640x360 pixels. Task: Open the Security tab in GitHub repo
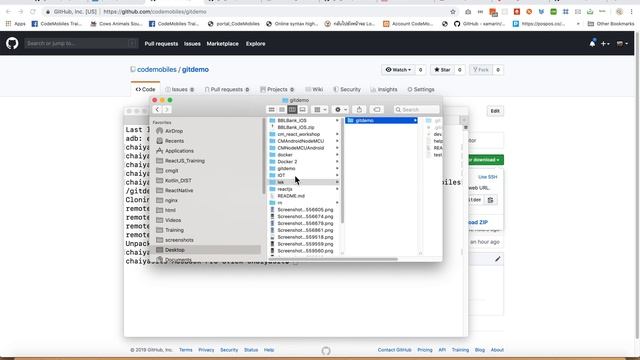tap(347, 89)
